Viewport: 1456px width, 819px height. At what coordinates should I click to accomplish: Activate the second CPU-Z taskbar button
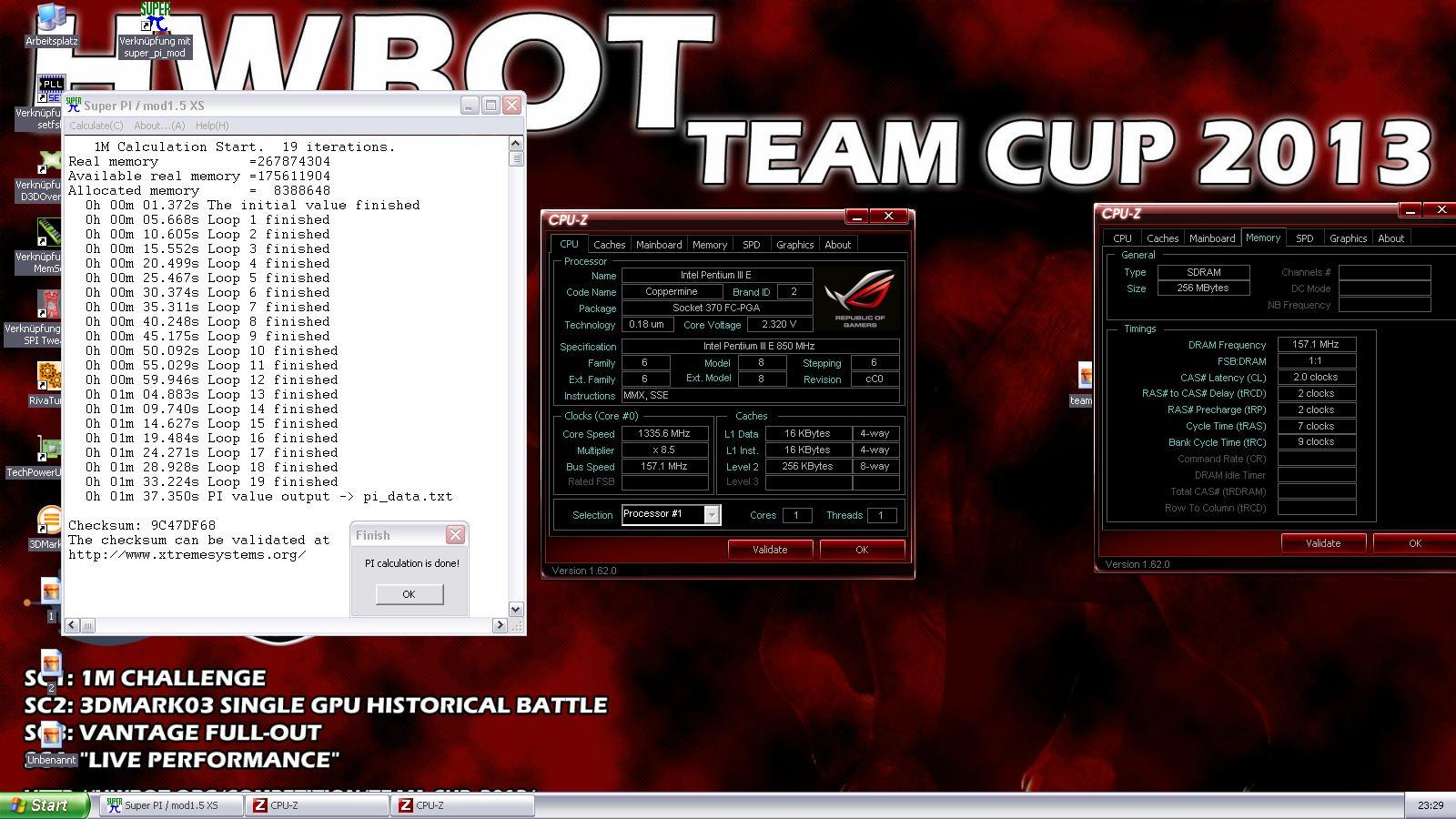463,805
